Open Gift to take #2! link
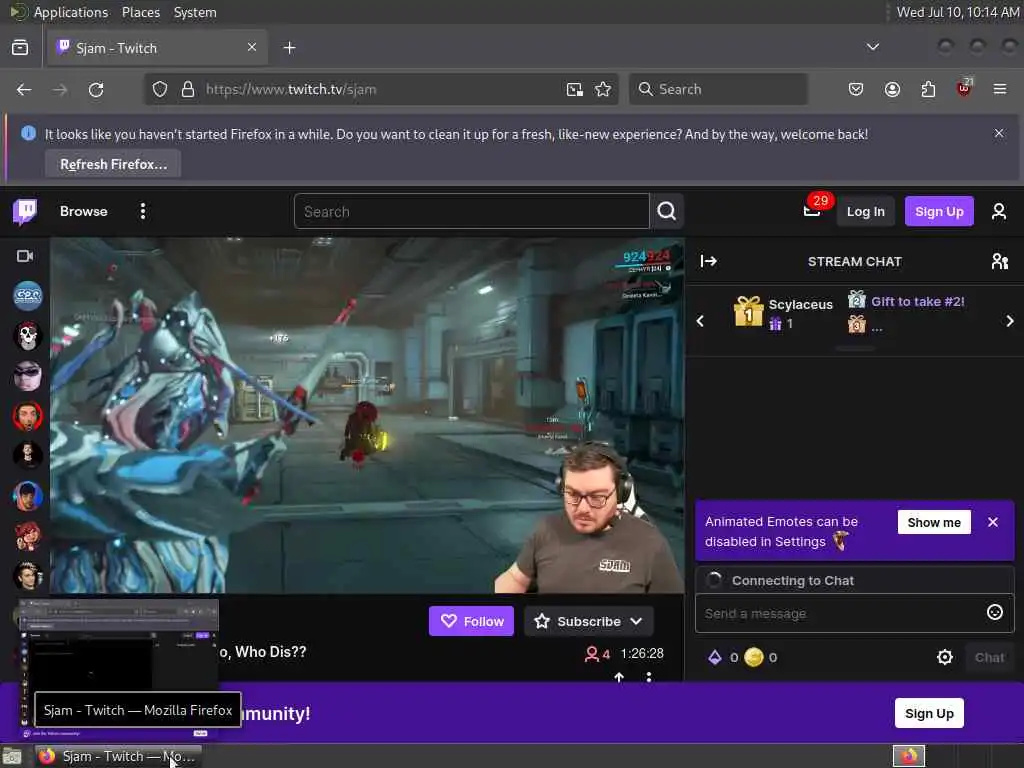 tap(918, 302)
